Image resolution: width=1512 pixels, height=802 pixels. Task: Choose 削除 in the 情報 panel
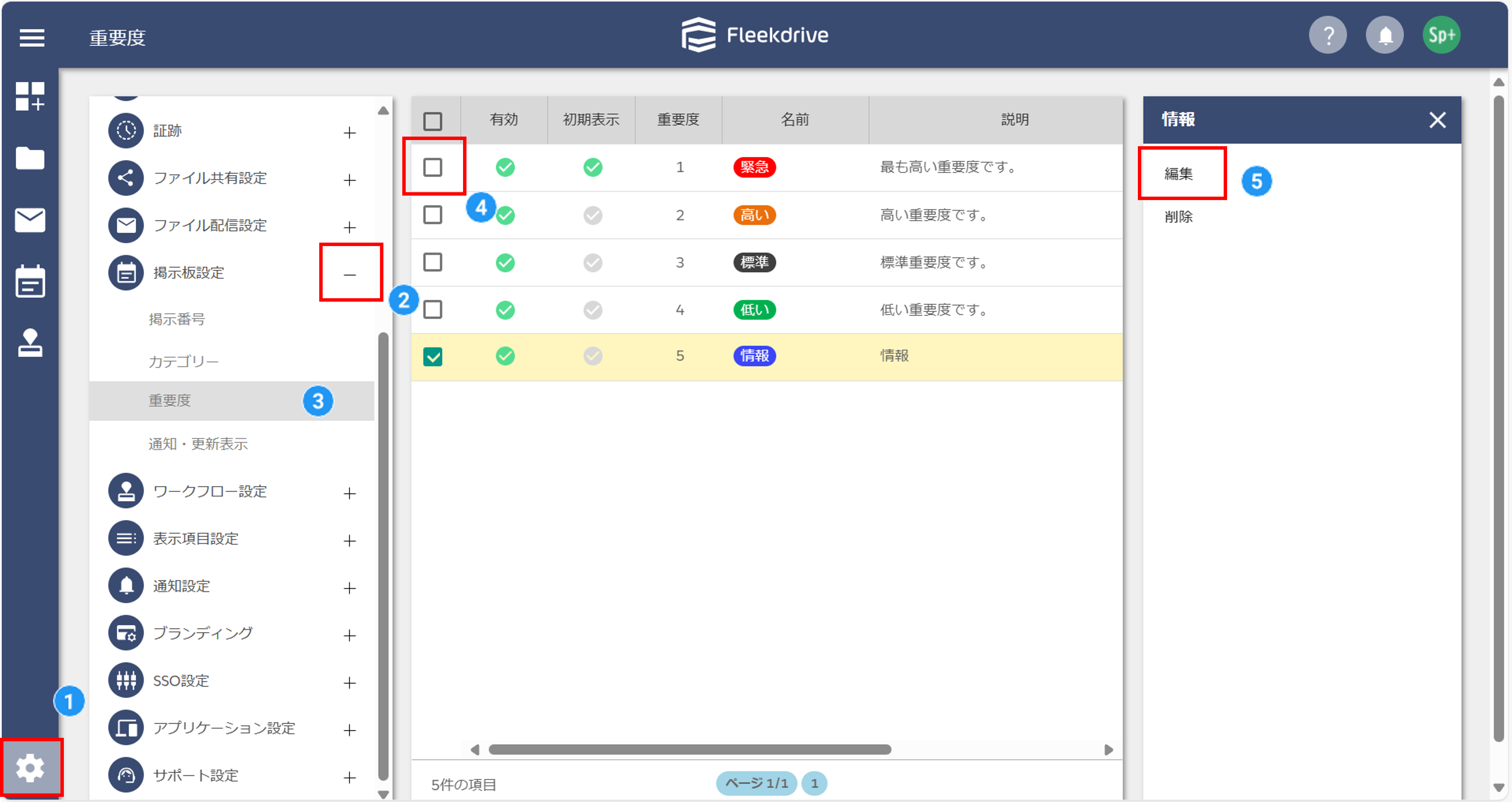(1178, 217)
